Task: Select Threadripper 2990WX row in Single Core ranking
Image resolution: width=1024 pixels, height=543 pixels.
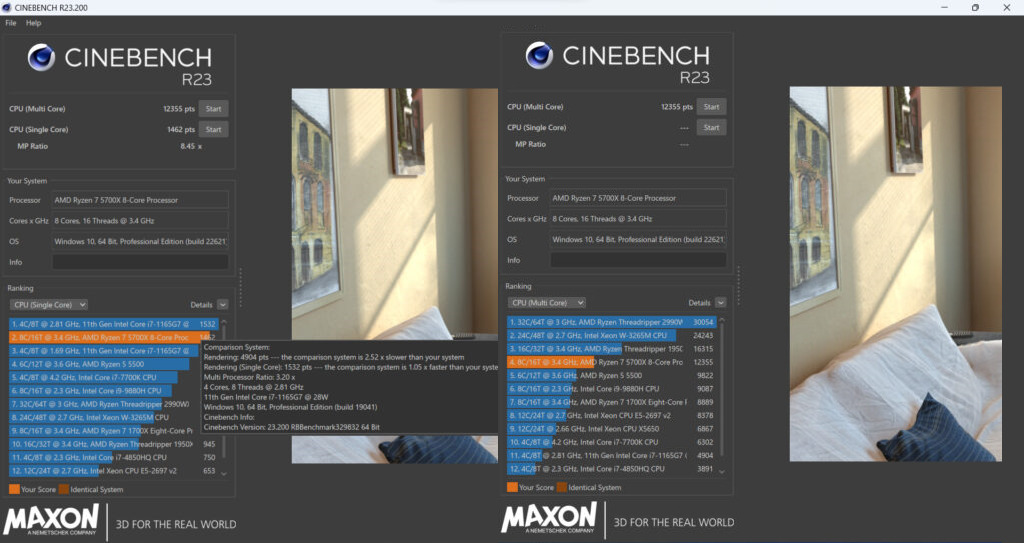Action: tap(113, 404)
